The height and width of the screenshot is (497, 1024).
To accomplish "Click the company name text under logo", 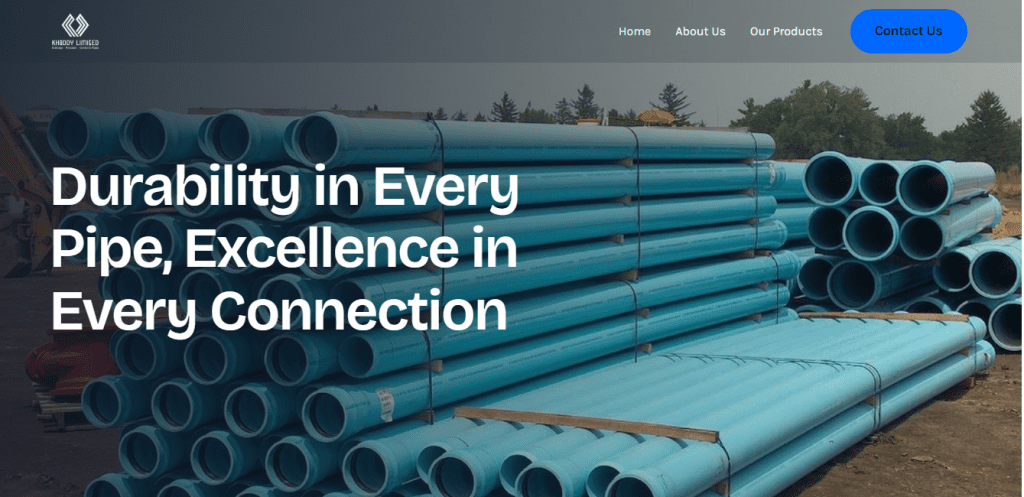I will point(75,42).
